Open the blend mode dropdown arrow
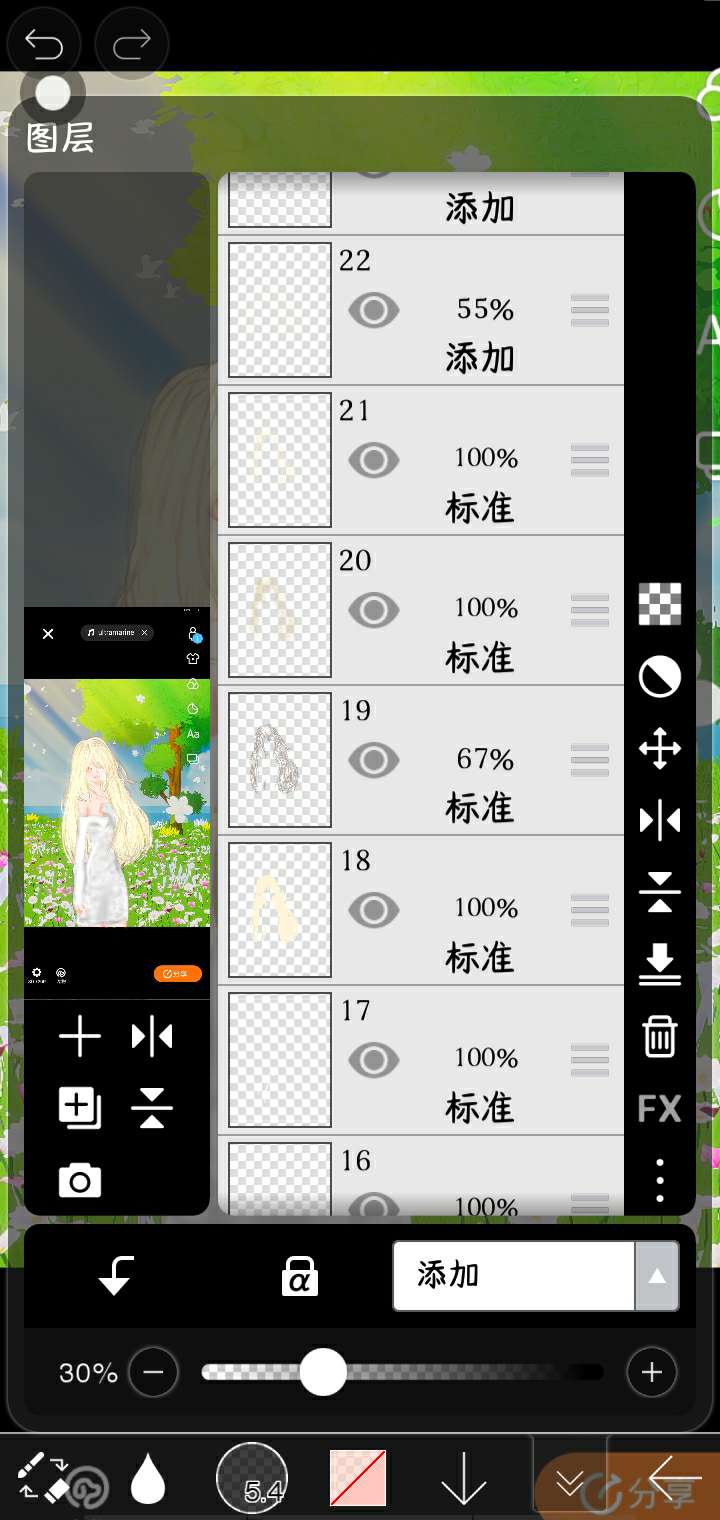720x1520 pixels. click(657, 1276)
